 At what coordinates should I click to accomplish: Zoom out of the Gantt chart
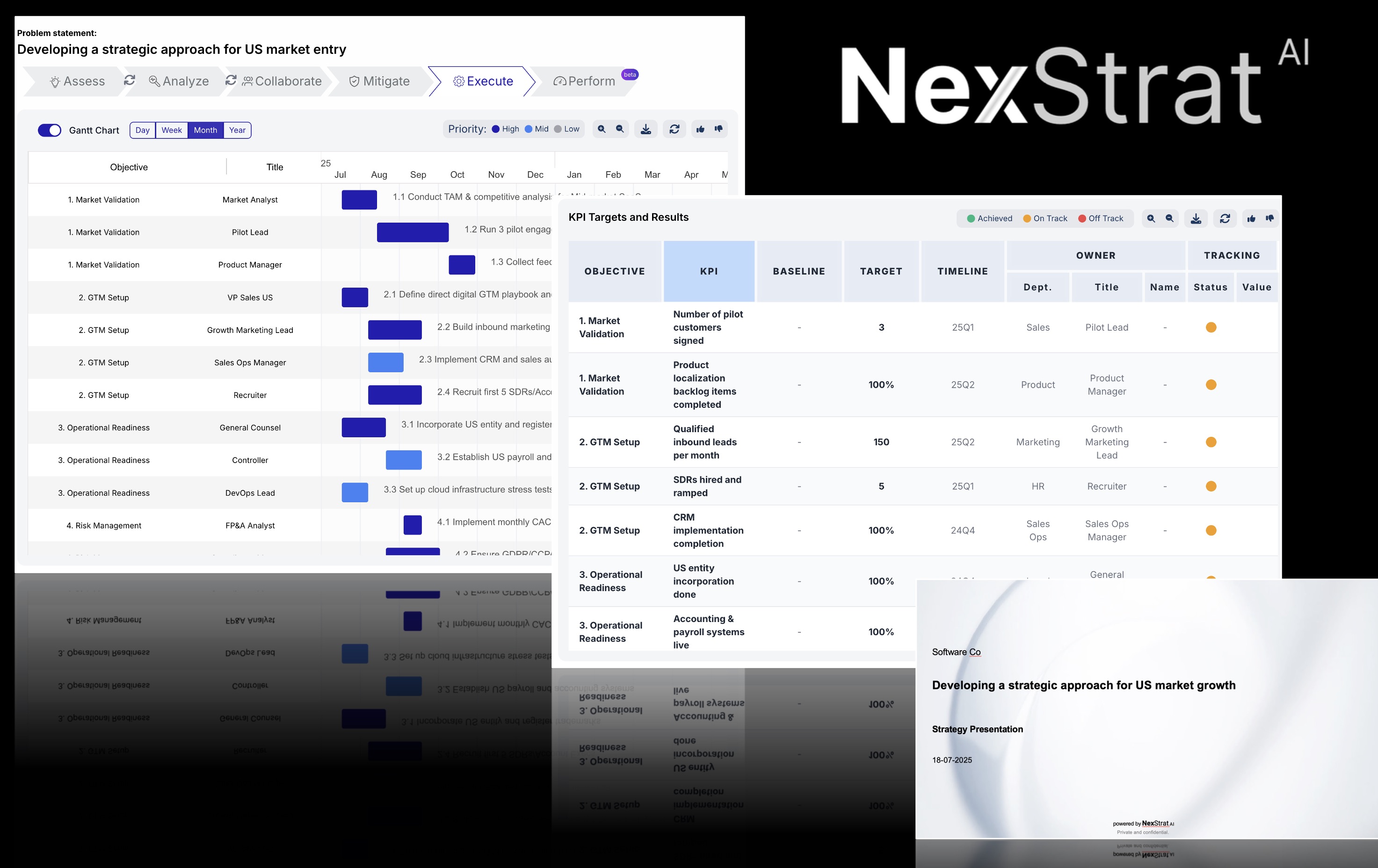pos(620,129)
